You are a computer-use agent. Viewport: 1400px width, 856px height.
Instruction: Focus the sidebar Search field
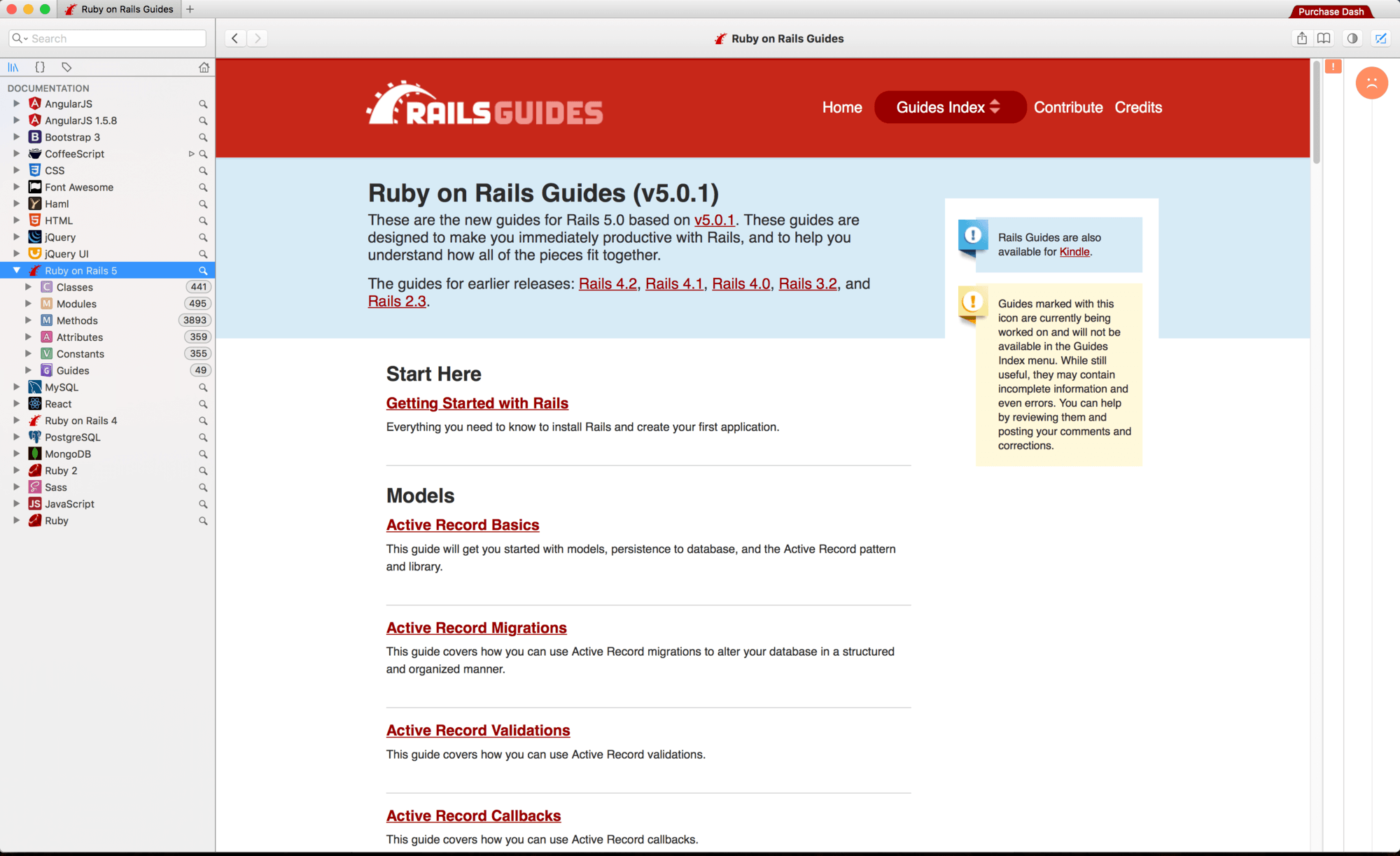click(x=108, y=38)
